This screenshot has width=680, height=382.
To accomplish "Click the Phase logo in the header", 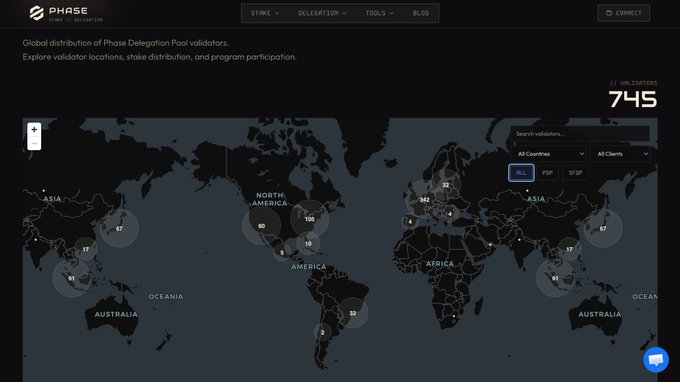I will (66, 13).
